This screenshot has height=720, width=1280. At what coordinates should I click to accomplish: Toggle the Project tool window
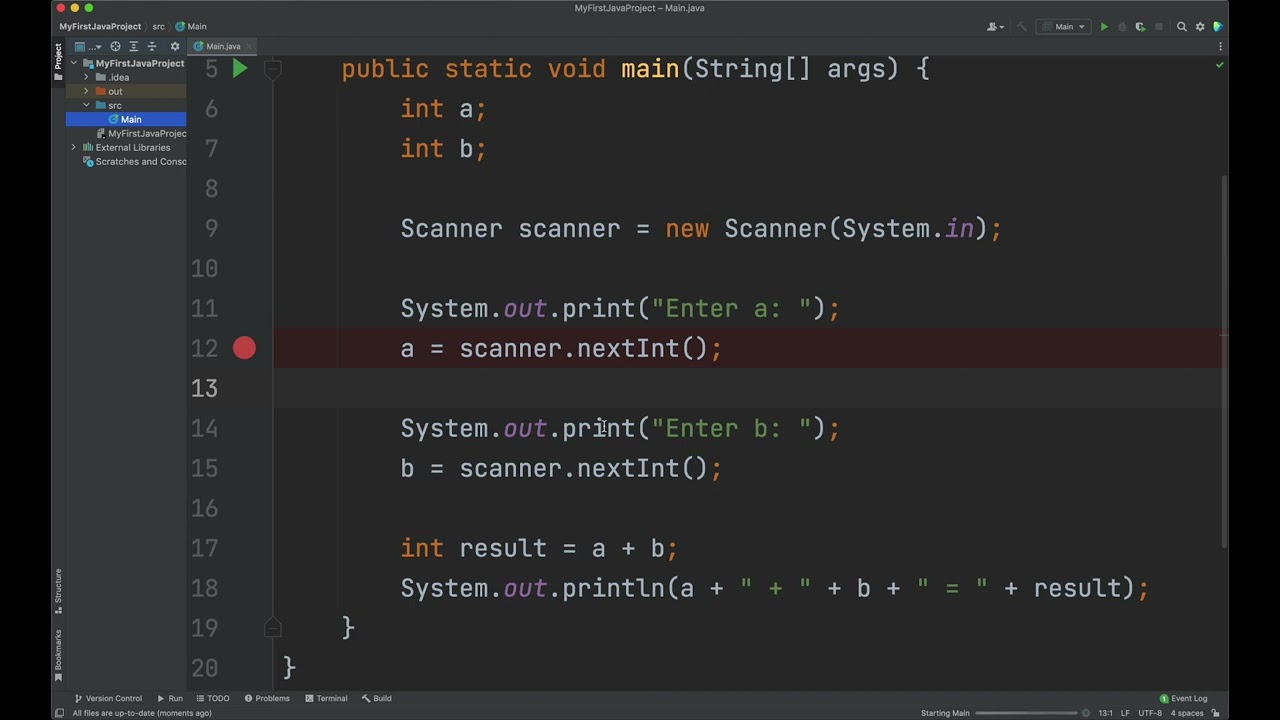(58, 62)
